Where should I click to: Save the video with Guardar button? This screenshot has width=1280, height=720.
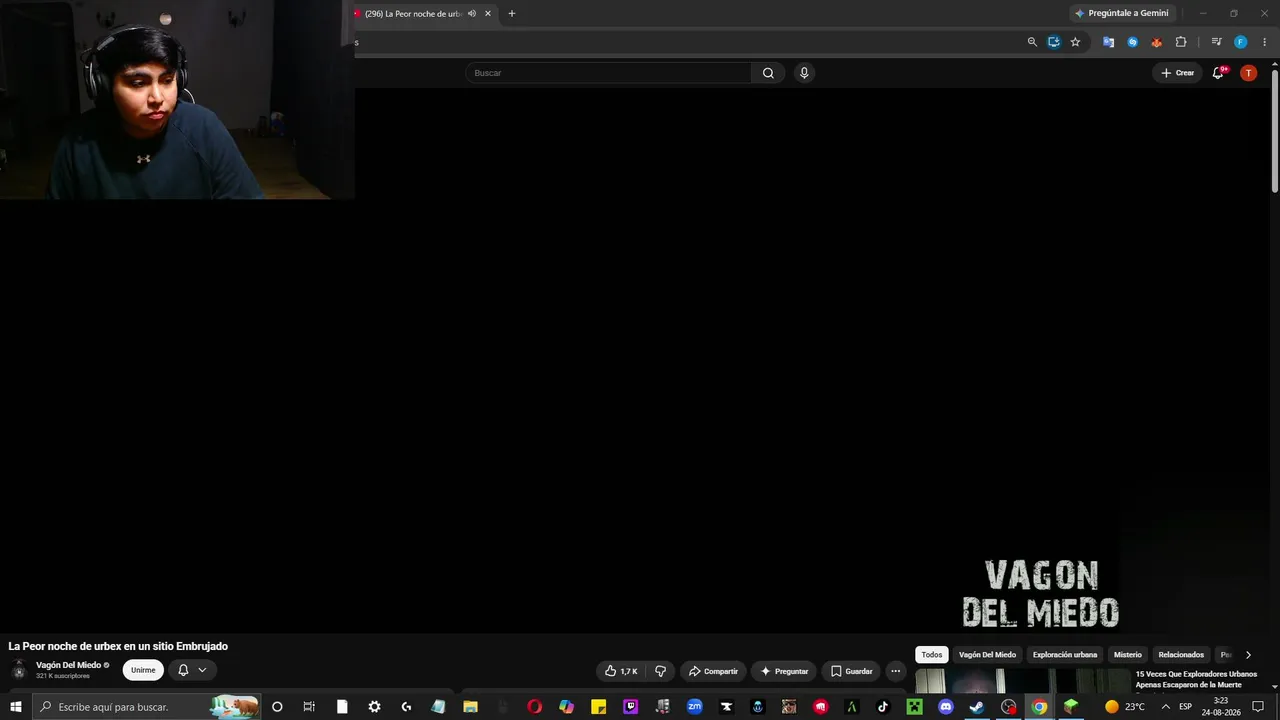(851, 671)
